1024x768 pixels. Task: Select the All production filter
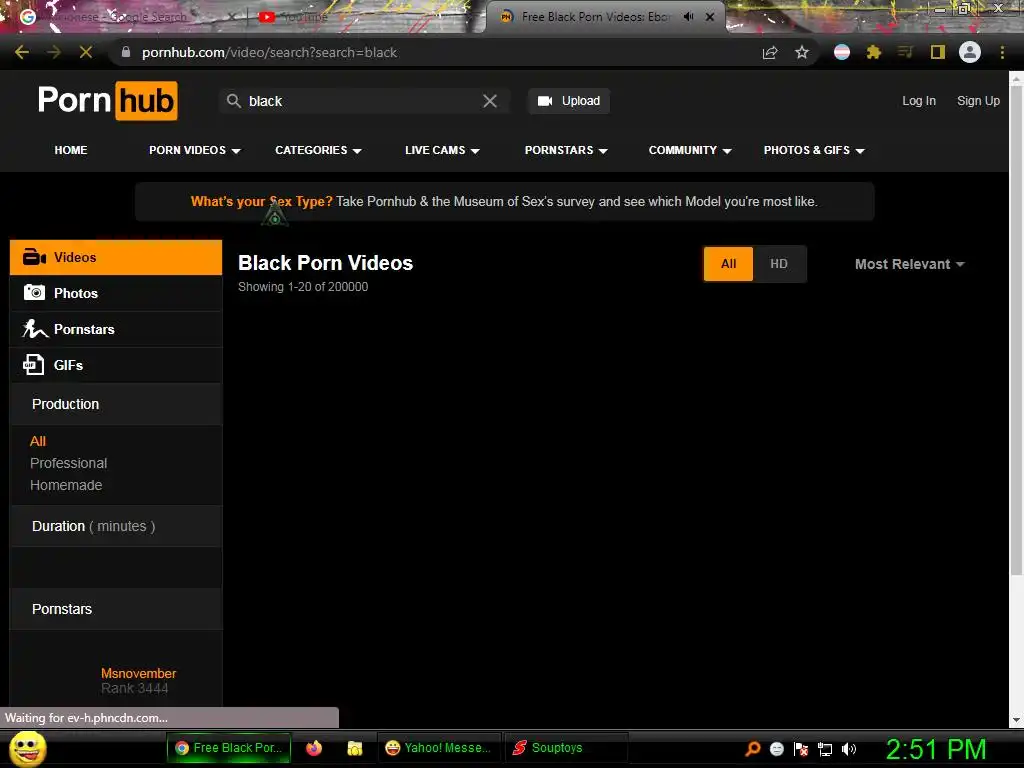[x=38, y=441]
